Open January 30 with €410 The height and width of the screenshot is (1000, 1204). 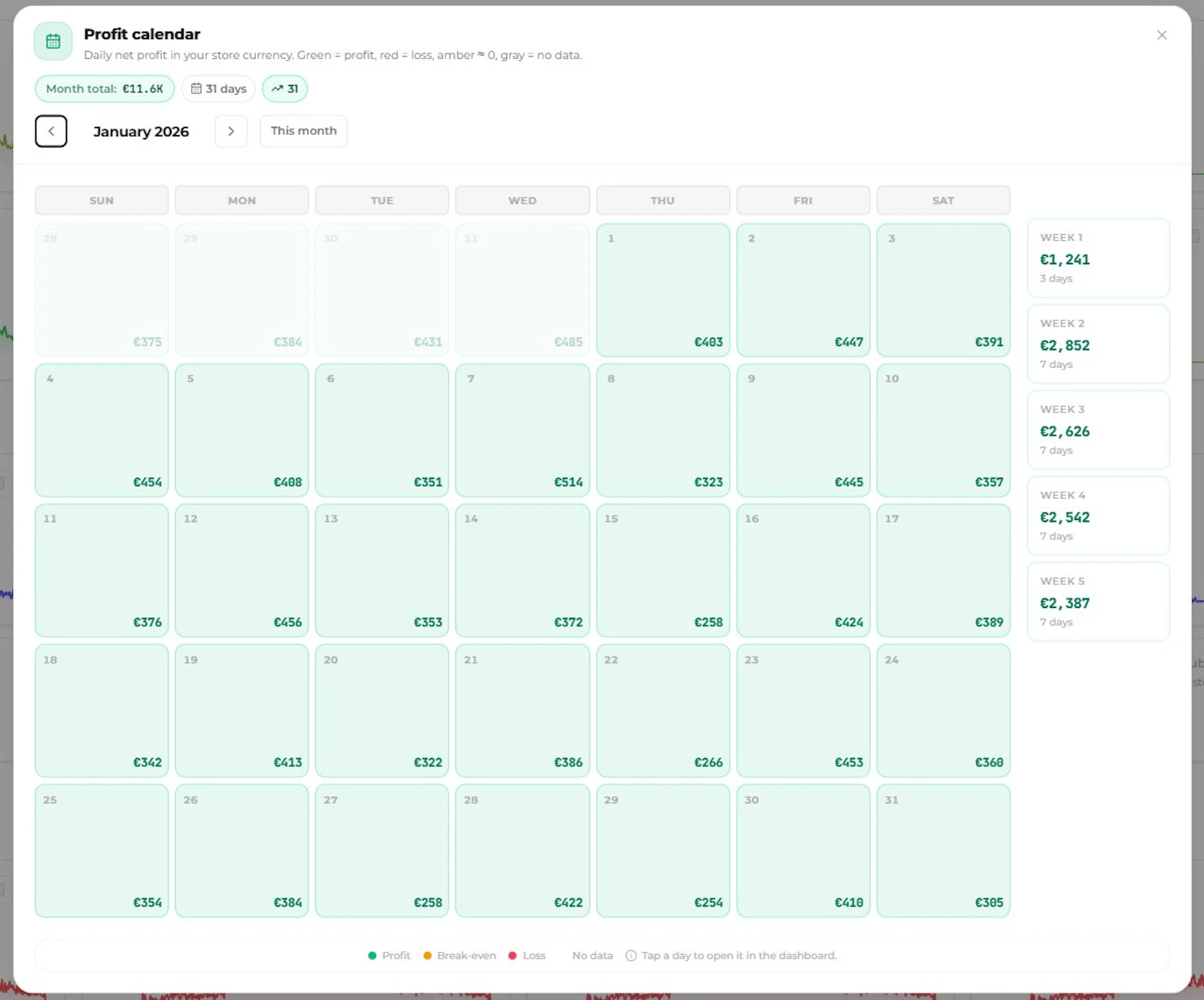tap(803, 851)
